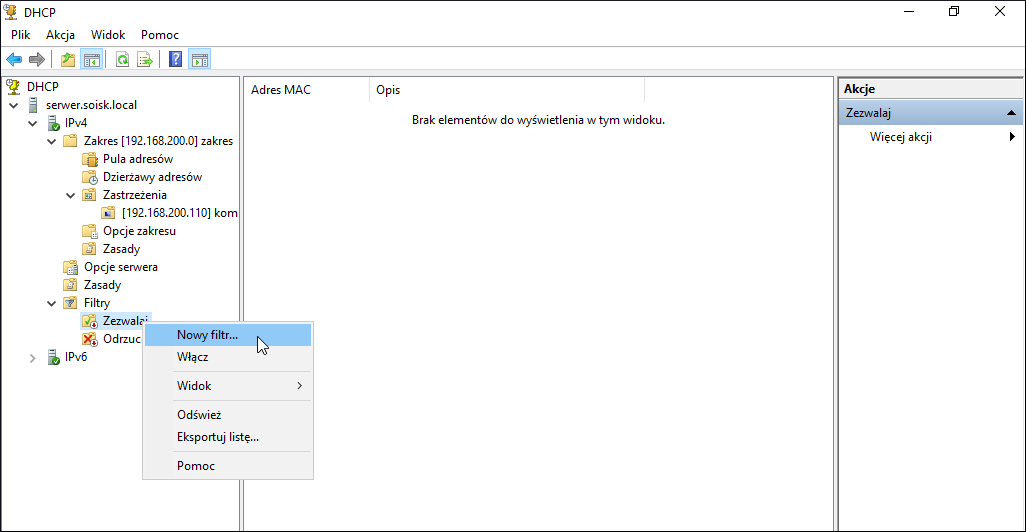Toggle the console tree pane icon

pos(92,60)
